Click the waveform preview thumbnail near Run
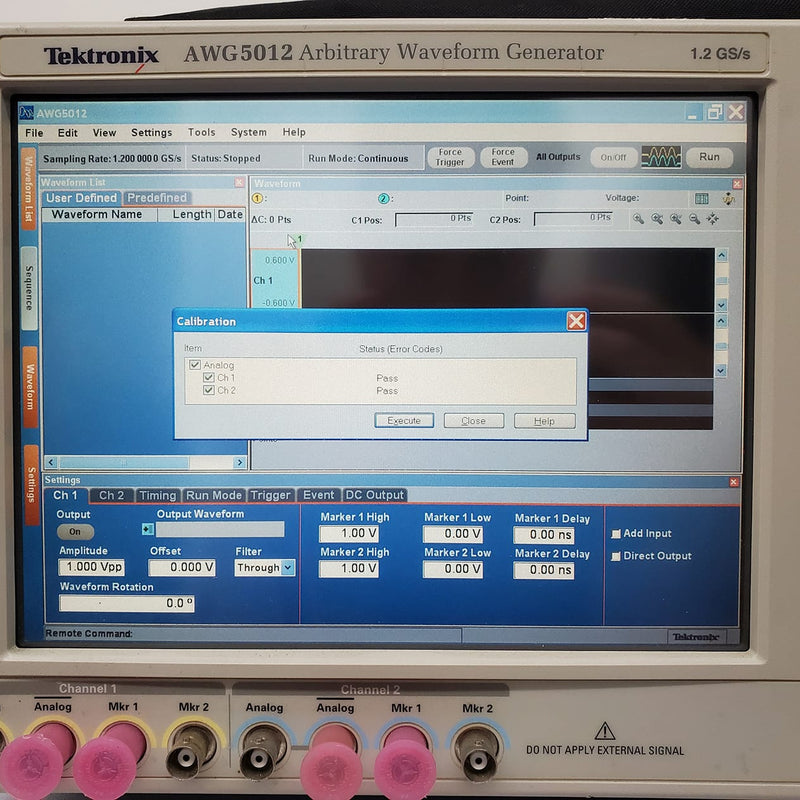The height and width of the screenshot is (800, 800). tap(661, 155)
